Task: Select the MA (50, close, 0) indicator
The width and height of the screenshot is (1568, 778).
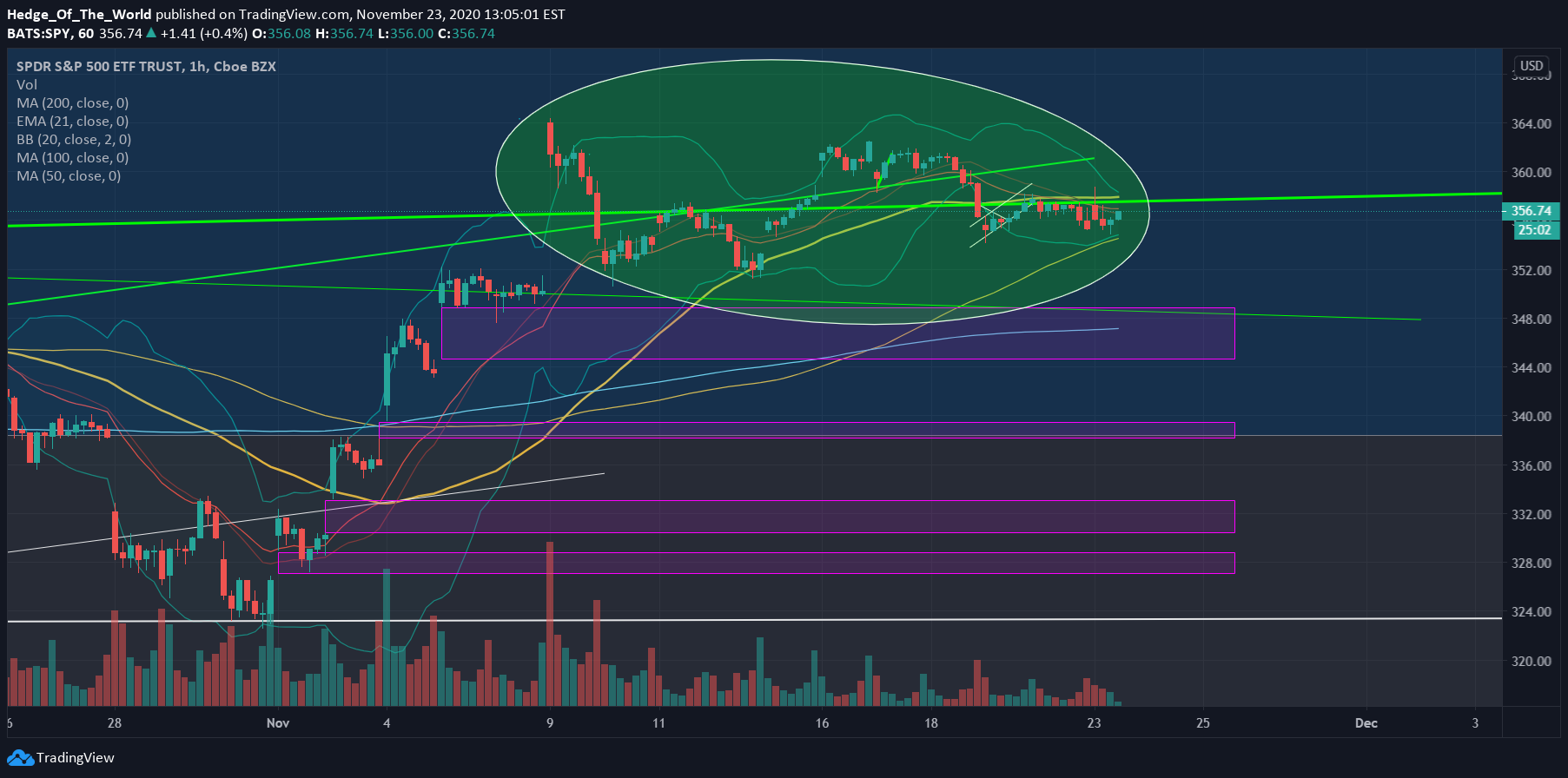Action: click(x=69, y=176)
